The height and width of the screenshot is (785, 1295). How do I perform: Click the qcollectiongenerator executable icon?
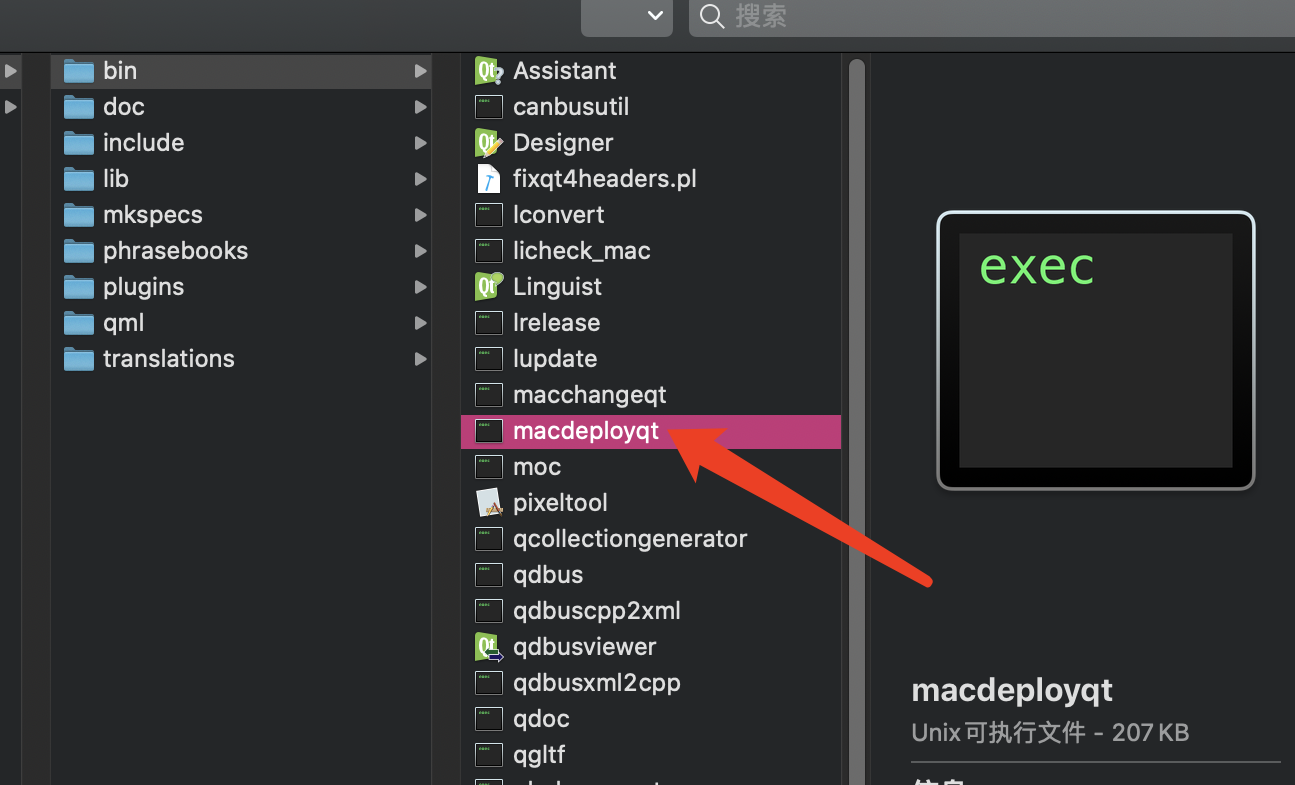click(488, 539)
